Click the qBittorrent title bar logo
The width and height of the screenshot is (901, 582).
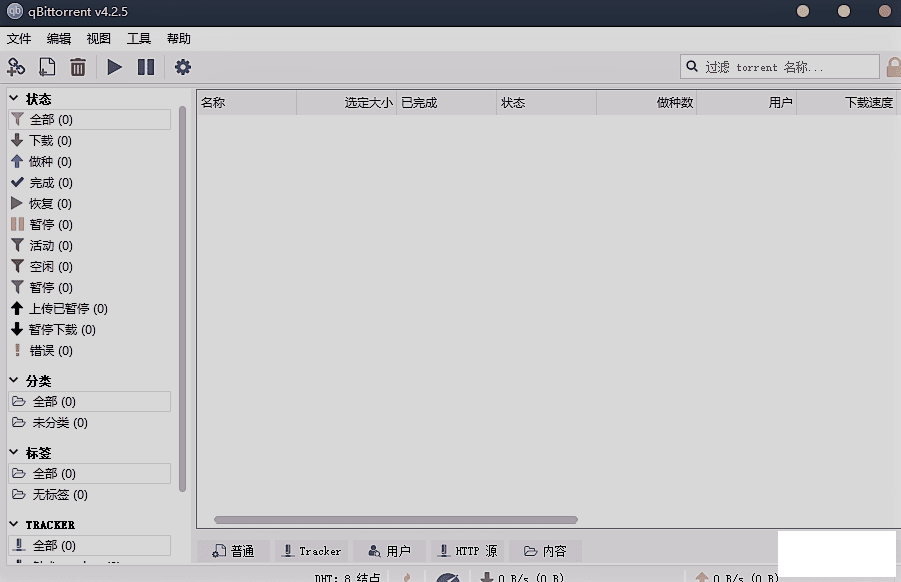[x=14, y=11]
